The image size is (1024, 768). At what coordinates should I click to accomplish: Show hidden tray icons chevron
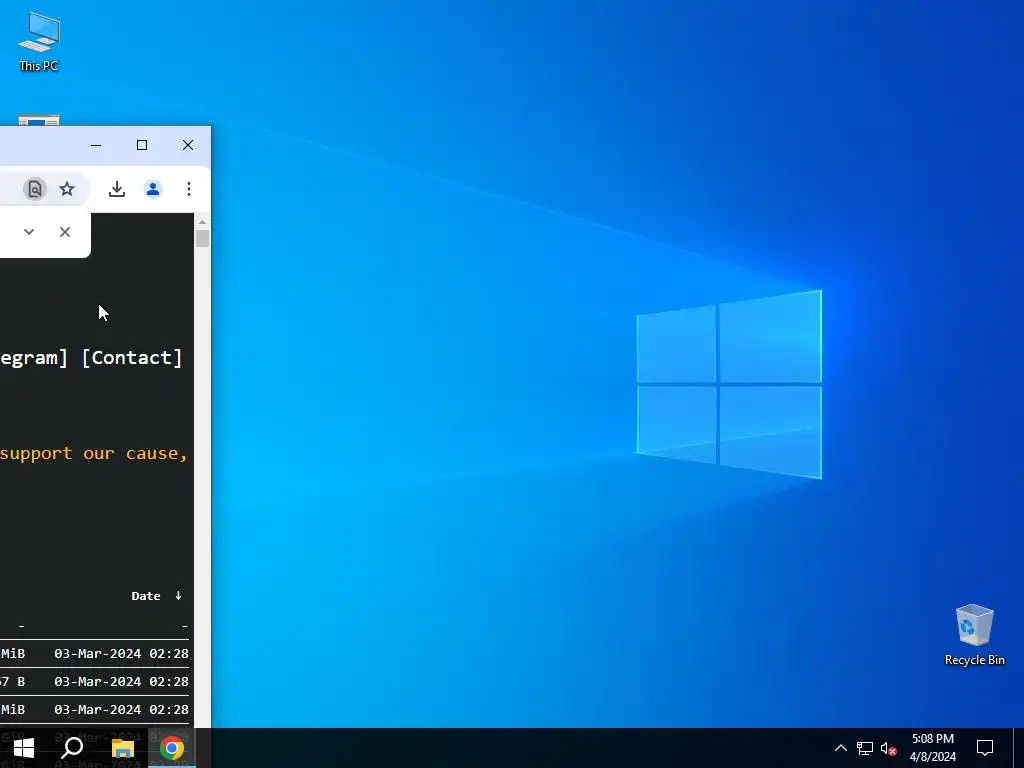coord(840,748)
